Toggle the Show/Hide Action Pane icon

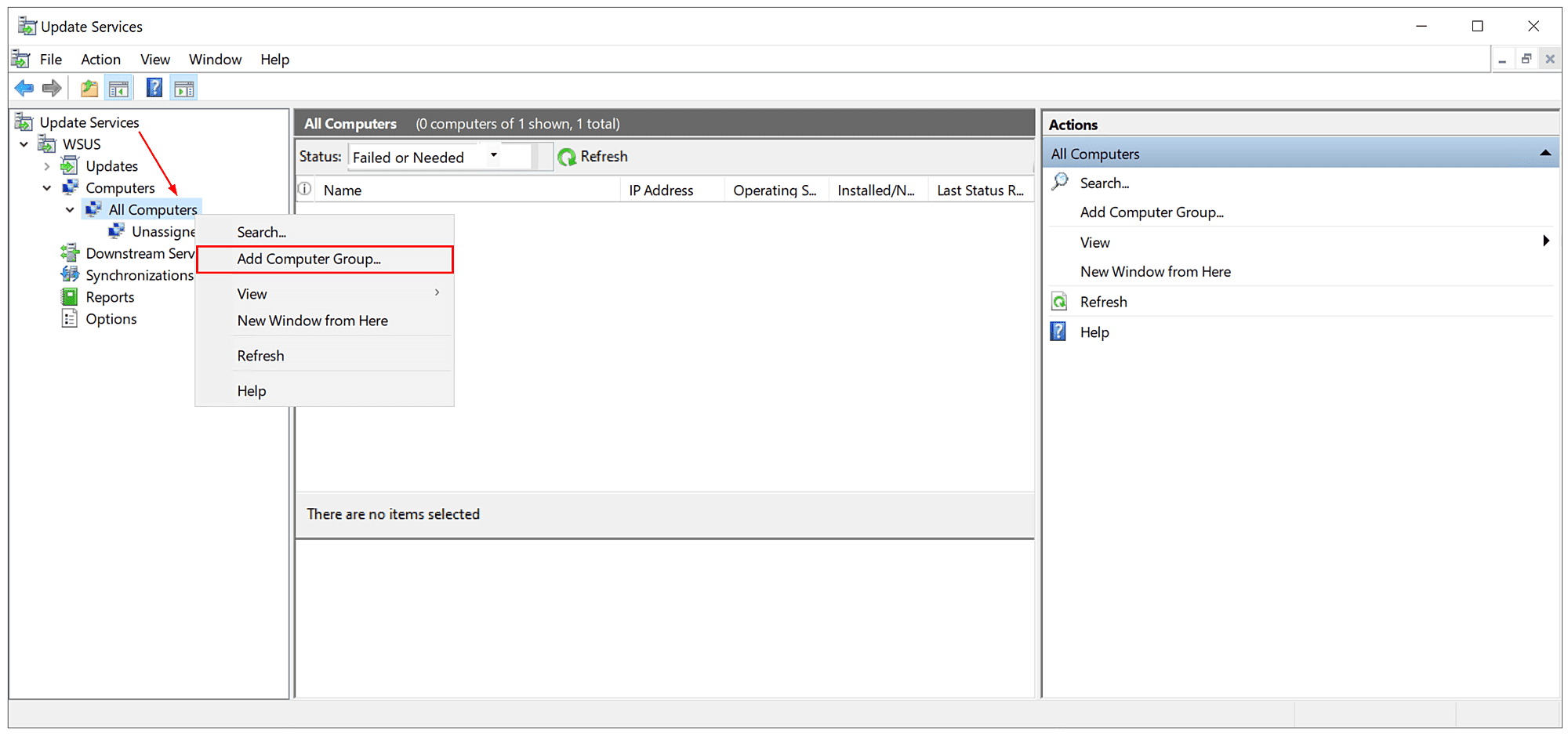point(184,89)
